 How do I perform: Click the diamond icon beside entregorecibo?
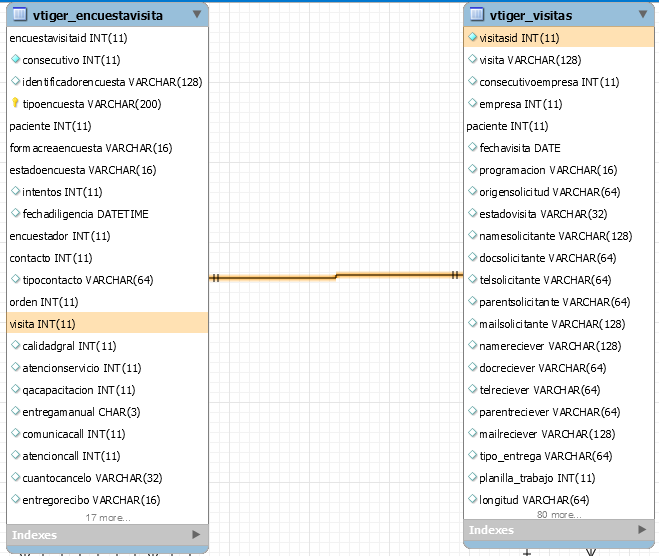tap(16, 499)
